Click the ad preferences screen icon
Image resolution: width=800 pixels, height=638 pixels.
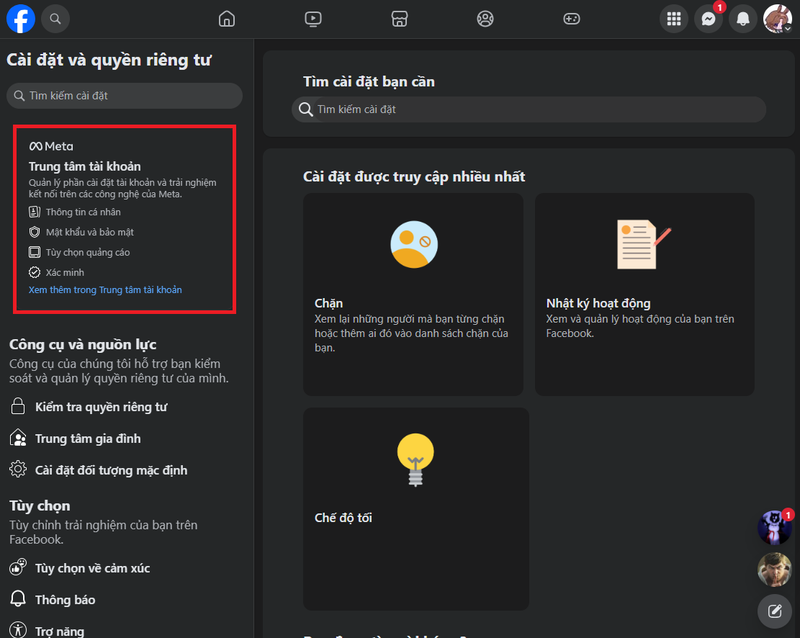34,252
